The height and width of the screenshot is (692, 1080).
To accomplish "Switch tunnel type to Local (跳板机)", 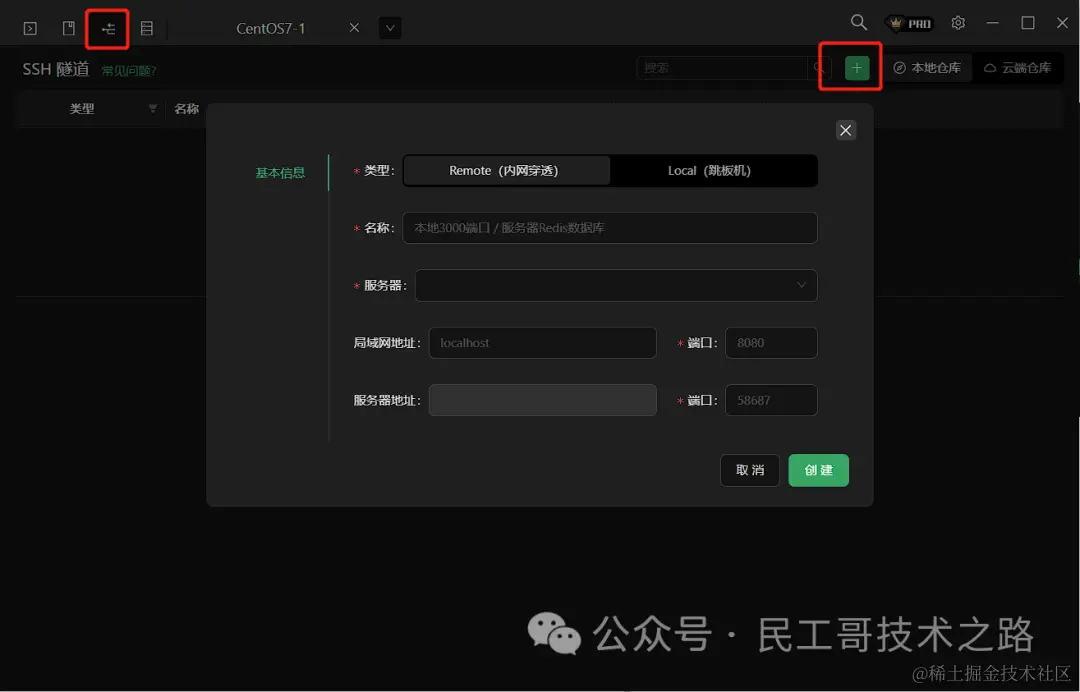I will (x=713, y=170).
